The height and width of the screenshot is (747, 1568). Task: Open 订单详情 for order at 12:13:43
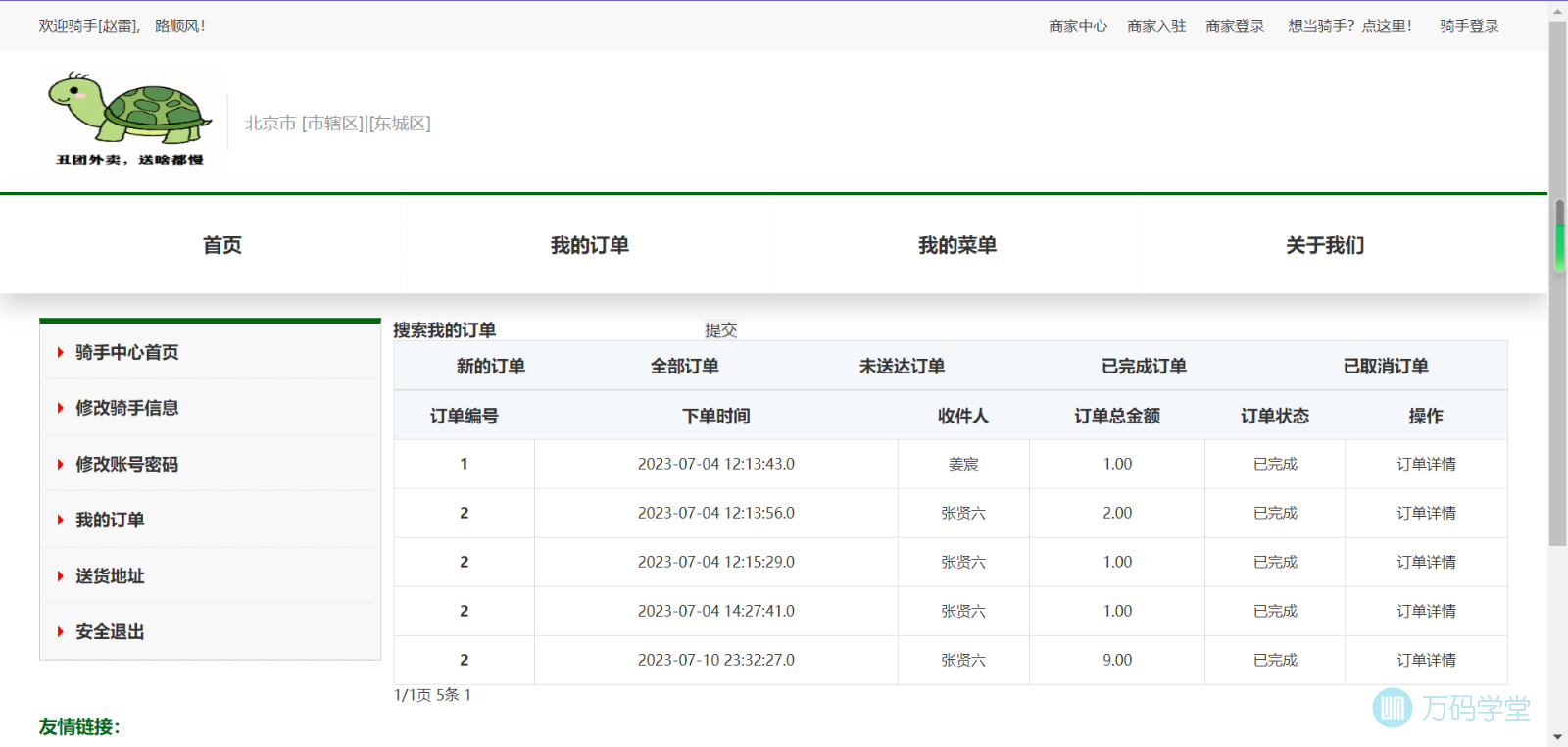[x=1426, y=464]
